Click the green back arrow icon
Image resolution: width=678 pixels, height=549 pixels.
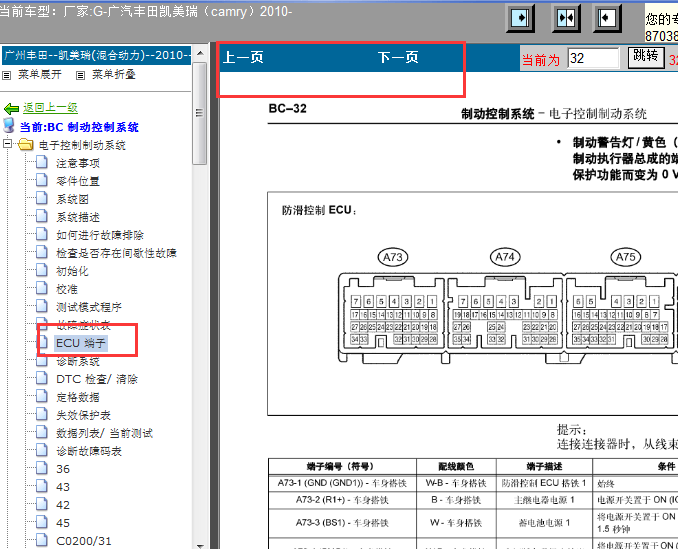(x=11, y=108)
